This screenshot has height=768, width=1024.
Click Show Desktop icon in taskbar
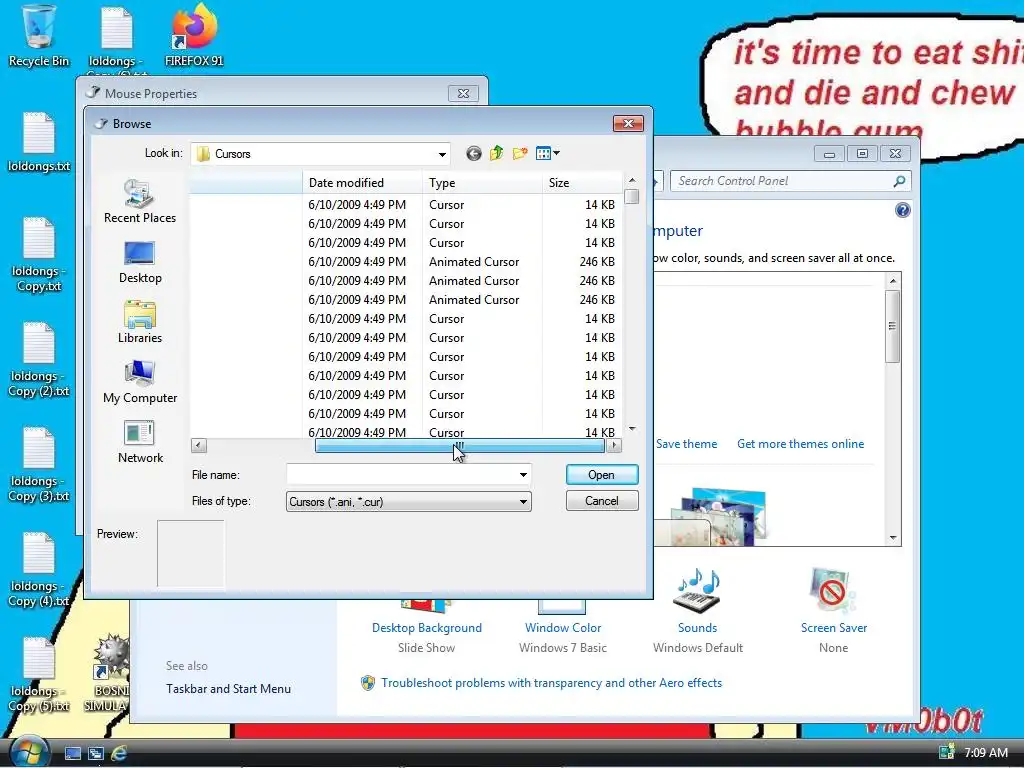pos(73,754)
